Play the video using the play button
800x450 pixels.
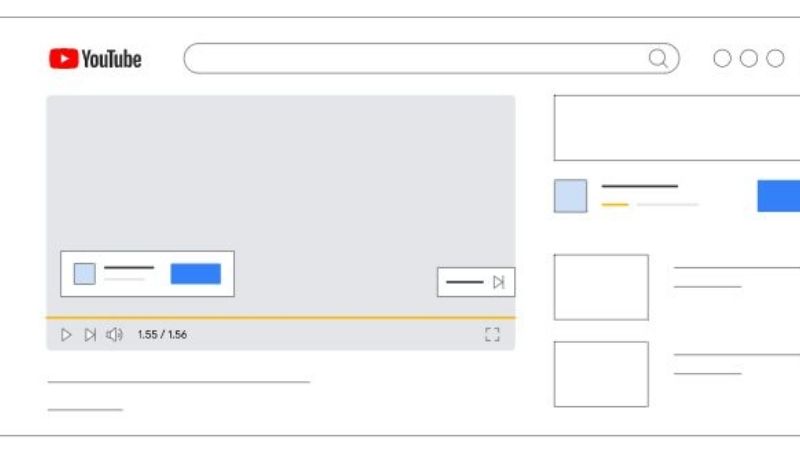[66, 335]
